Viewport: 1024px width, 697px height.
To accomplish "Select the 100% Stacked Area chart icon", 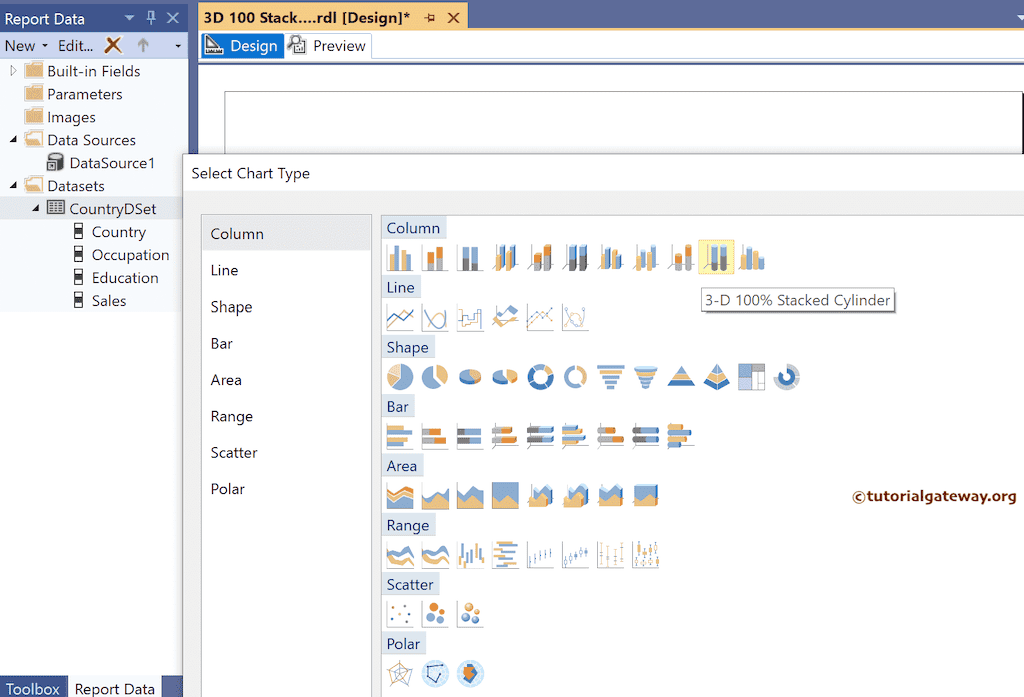I will click(x=505, y=495).
